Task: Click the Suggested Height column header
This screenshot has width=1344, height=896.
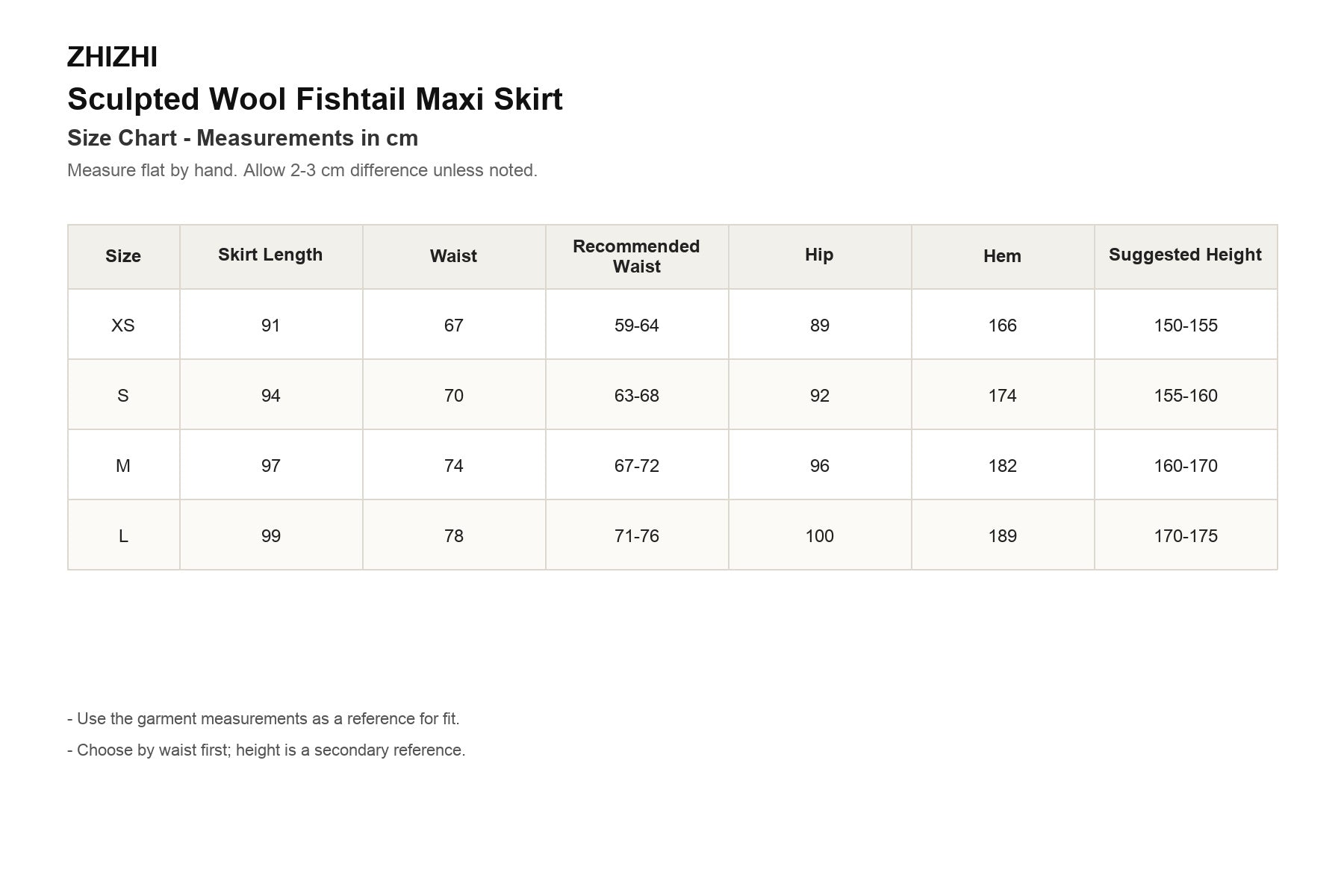Action: 1185,255
